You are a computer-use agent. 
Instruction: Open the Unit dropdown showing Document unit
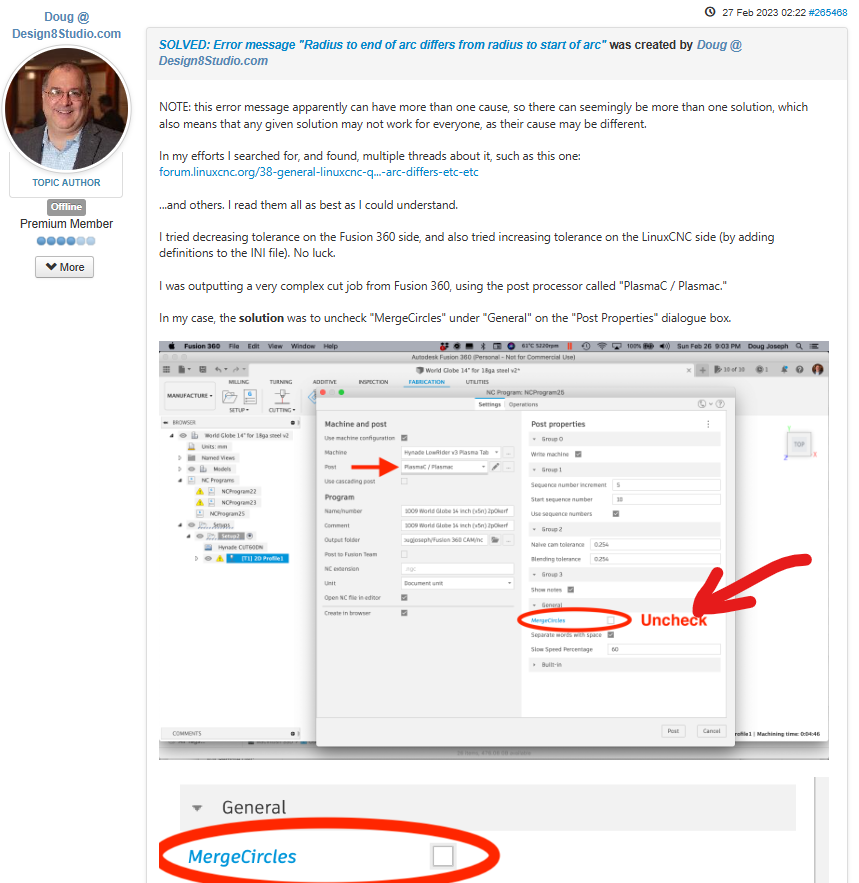(457, 583)
